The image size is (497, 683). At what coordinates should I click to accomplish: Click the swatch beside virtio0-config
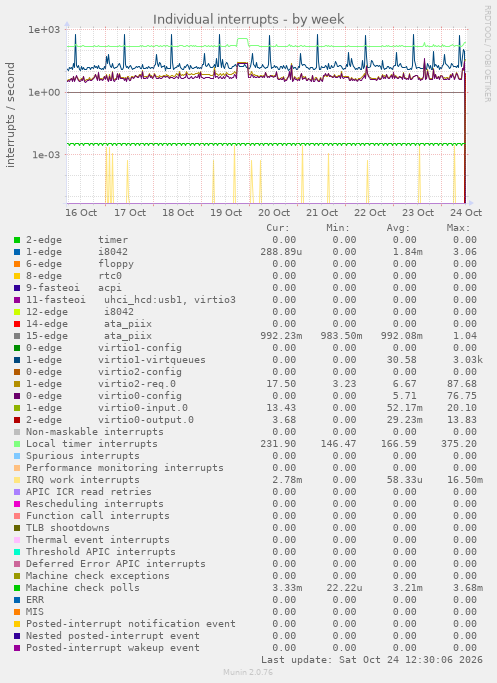[x=17, y=396]
